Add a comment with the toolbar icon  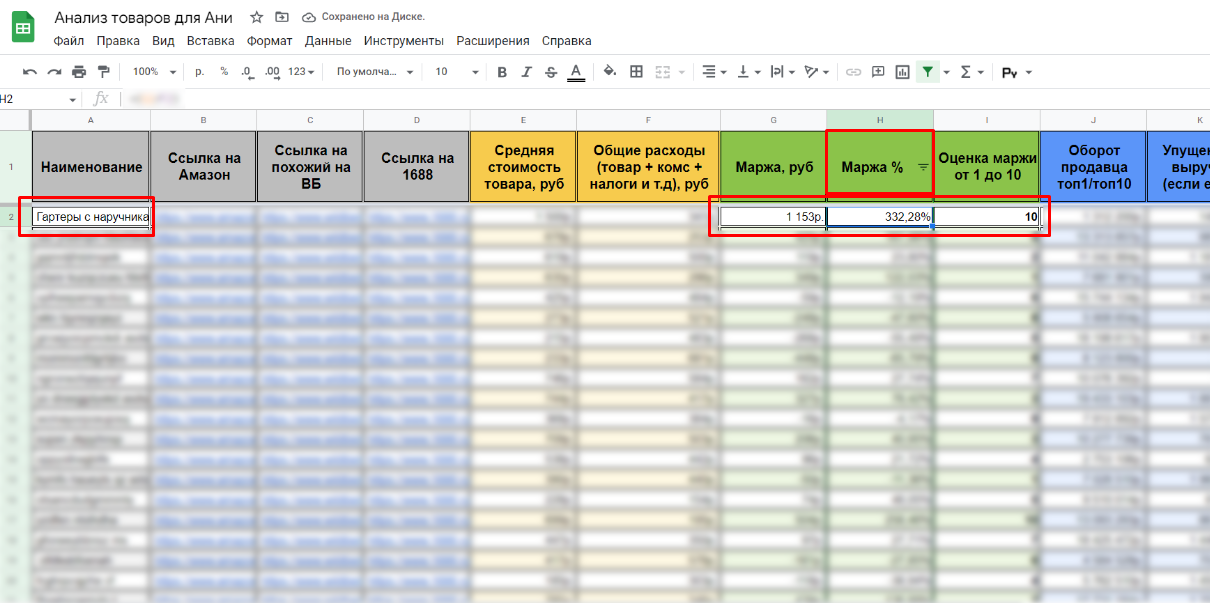point(878,72)
